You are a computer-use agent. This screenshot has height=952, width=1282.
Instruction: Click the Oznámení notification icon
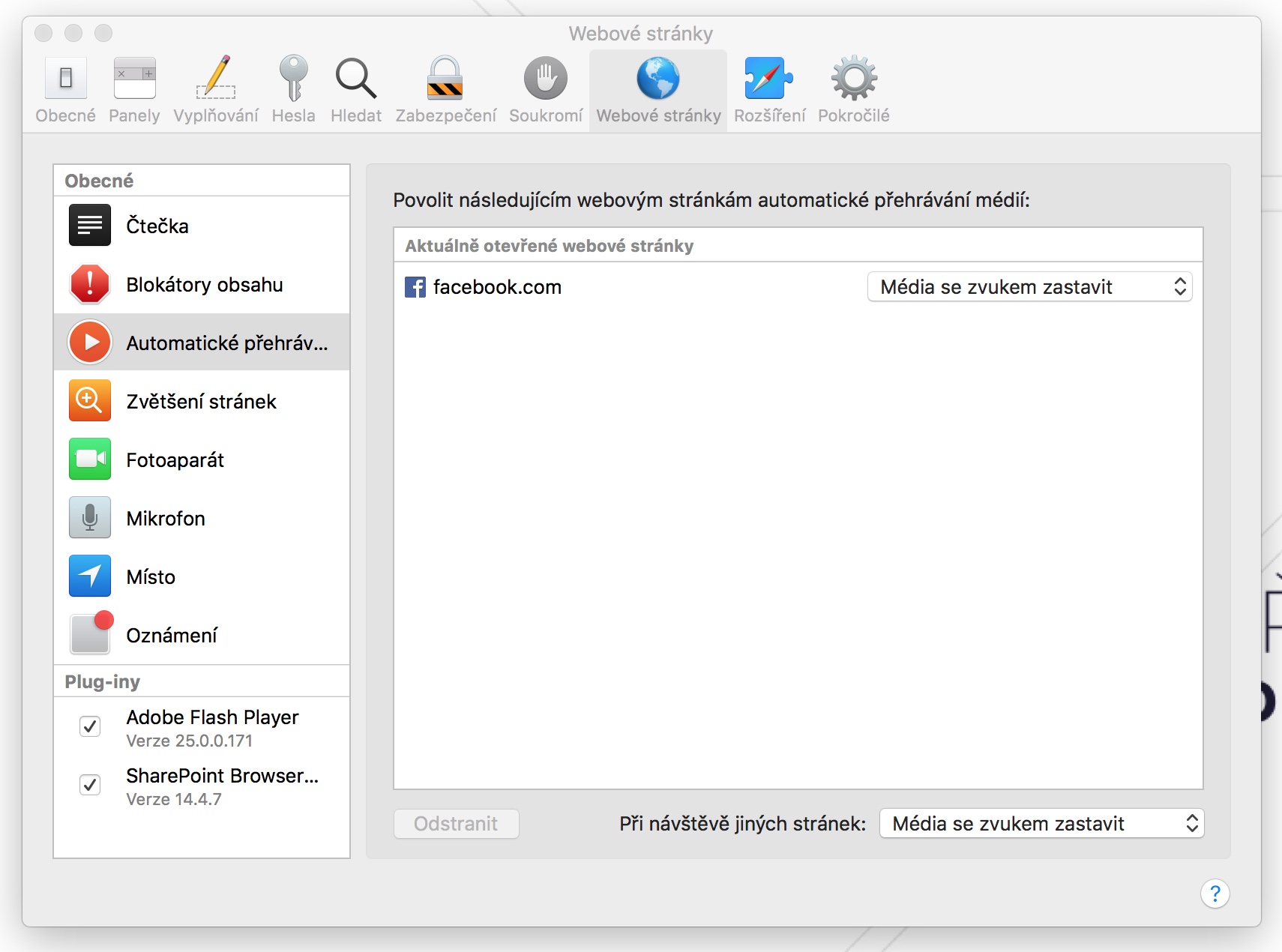91,633
